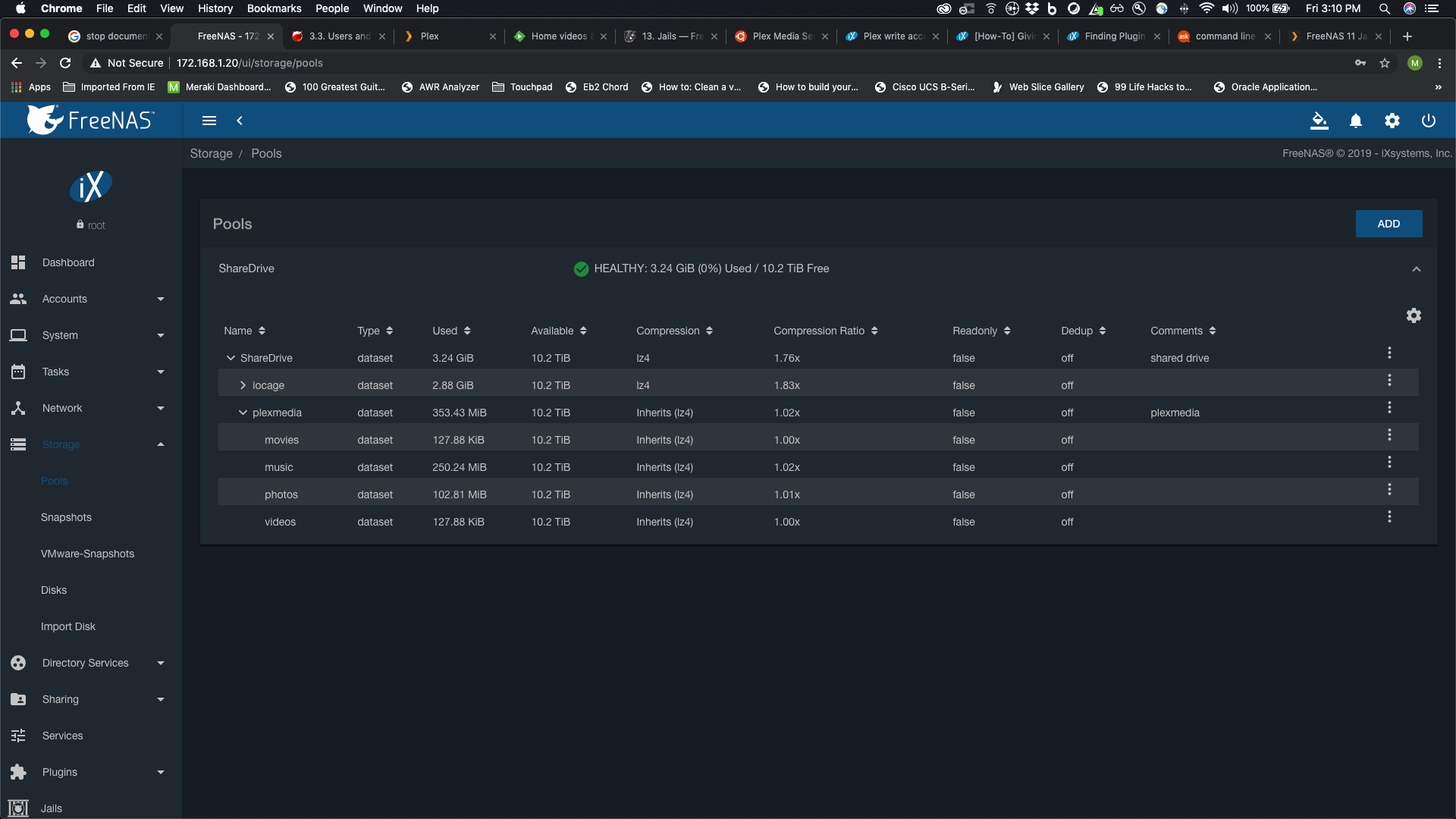The image size is (1456, 819).
Task: Open pool settings gear icon
Action: [x=1414, y=315]
